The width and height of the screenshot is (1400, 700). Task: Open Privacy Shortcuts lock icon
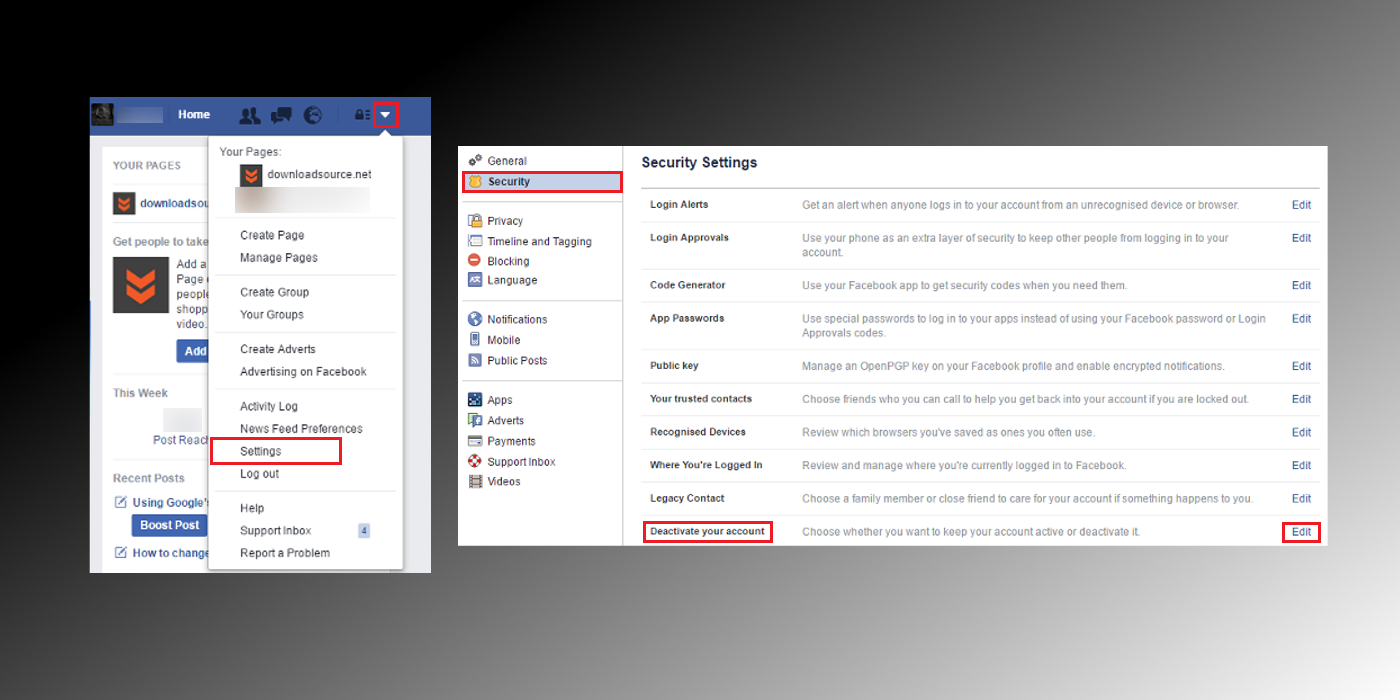click(x=362, y=115)
